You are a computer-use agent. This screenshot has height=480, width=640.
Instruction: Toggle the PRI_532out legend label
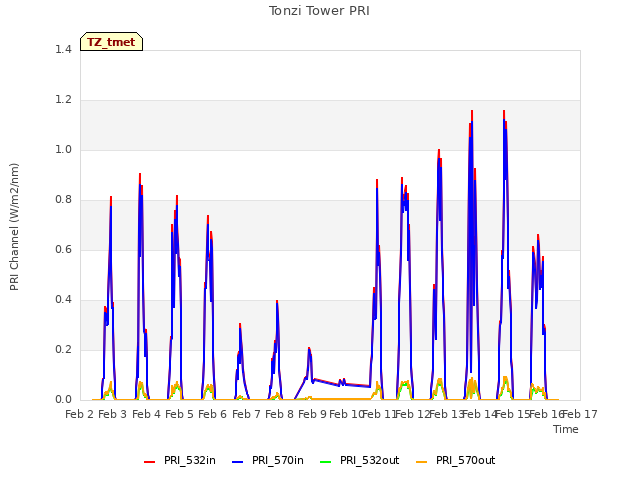coord(369,460)
